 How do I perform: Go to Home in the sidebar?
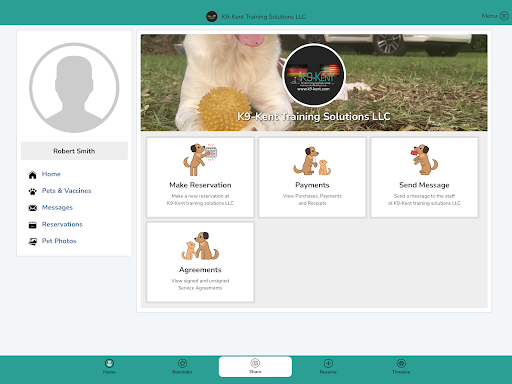click(51, 174)
